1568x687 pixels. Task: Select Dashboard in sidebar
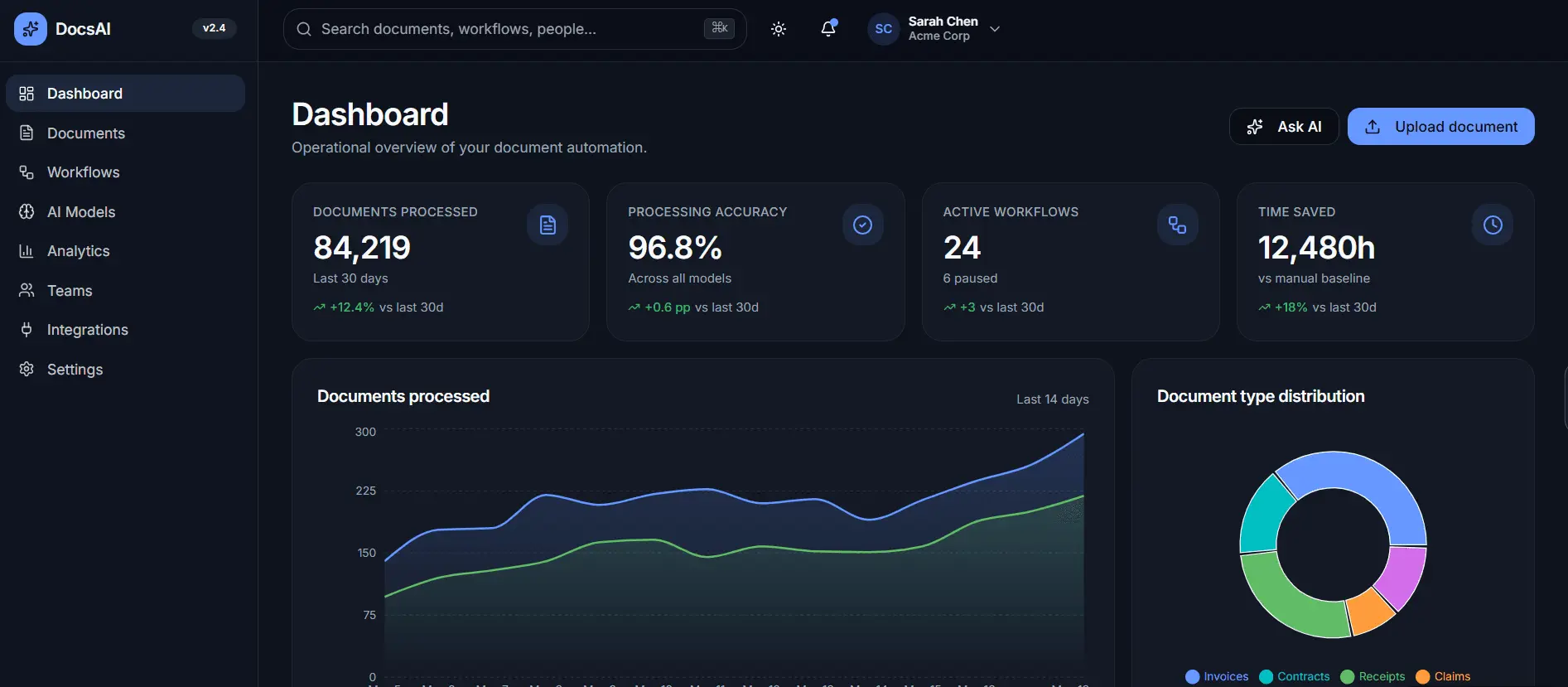point(125,94)
